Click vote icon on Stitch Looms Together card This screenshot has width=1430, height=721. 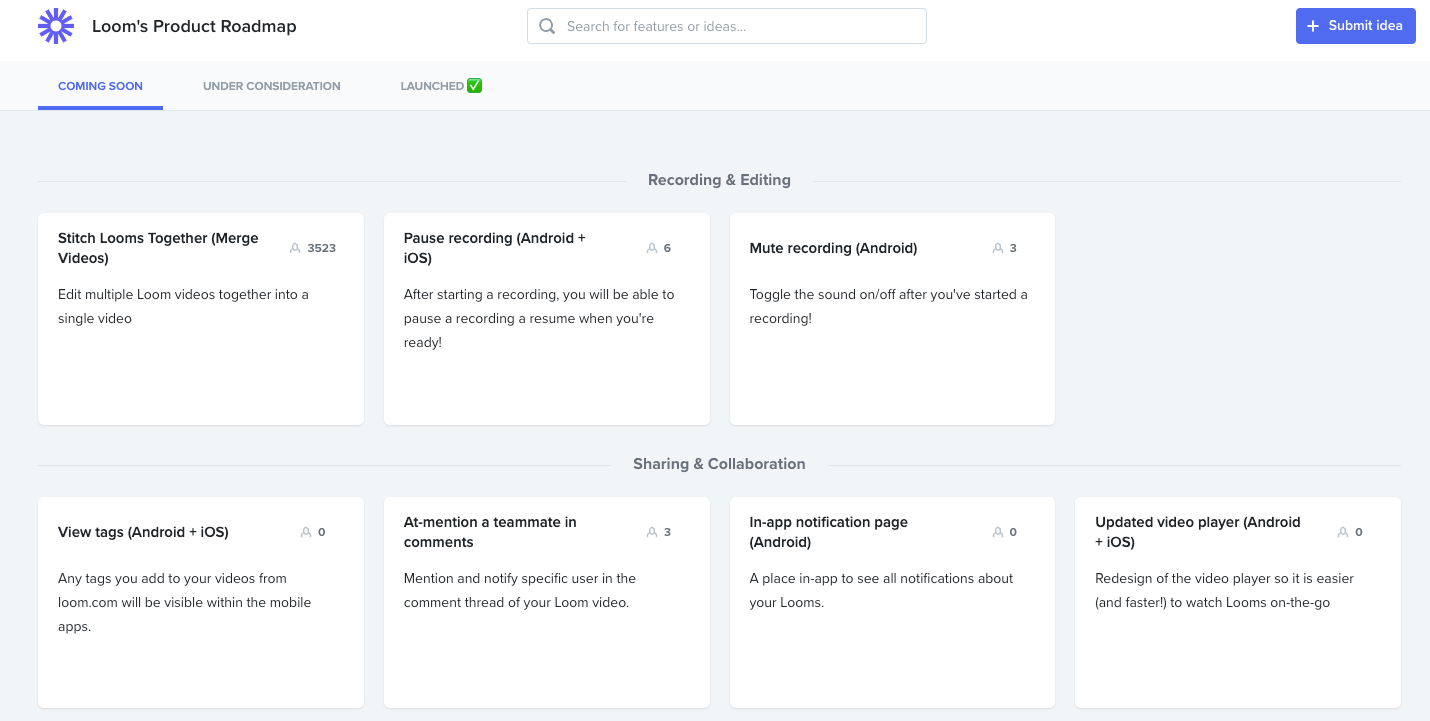(x=295, y=248)
